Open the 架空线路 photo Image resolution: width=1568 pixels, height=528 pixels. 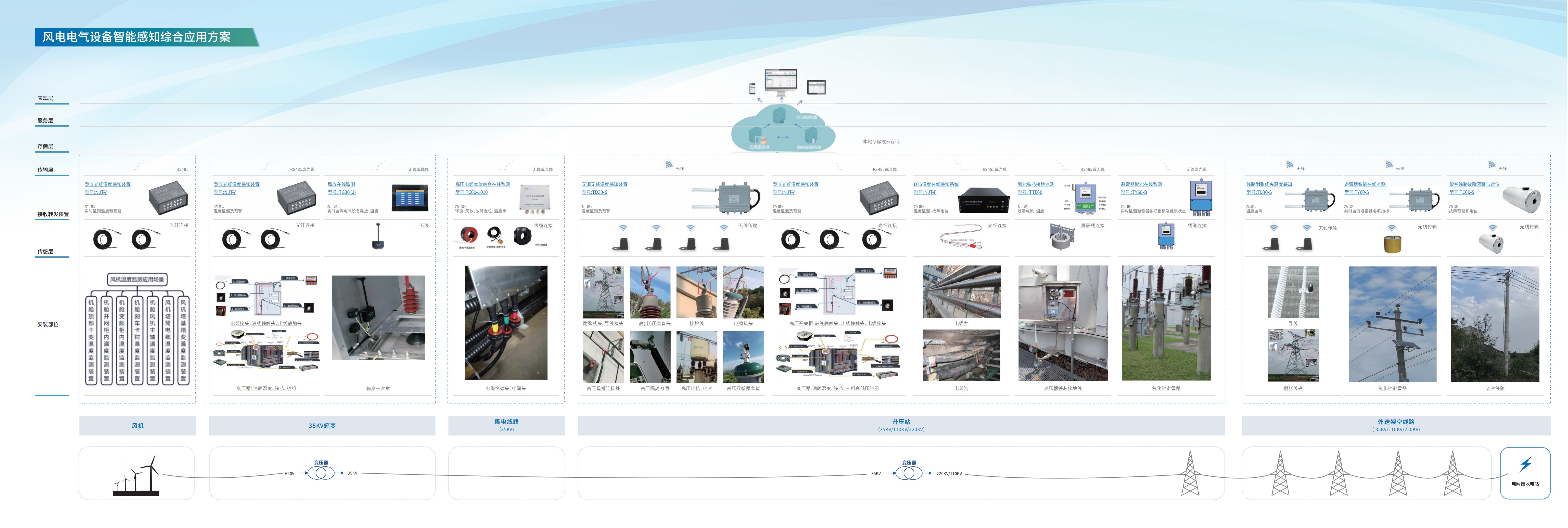pyautogui.click(x=1495, y=324)
